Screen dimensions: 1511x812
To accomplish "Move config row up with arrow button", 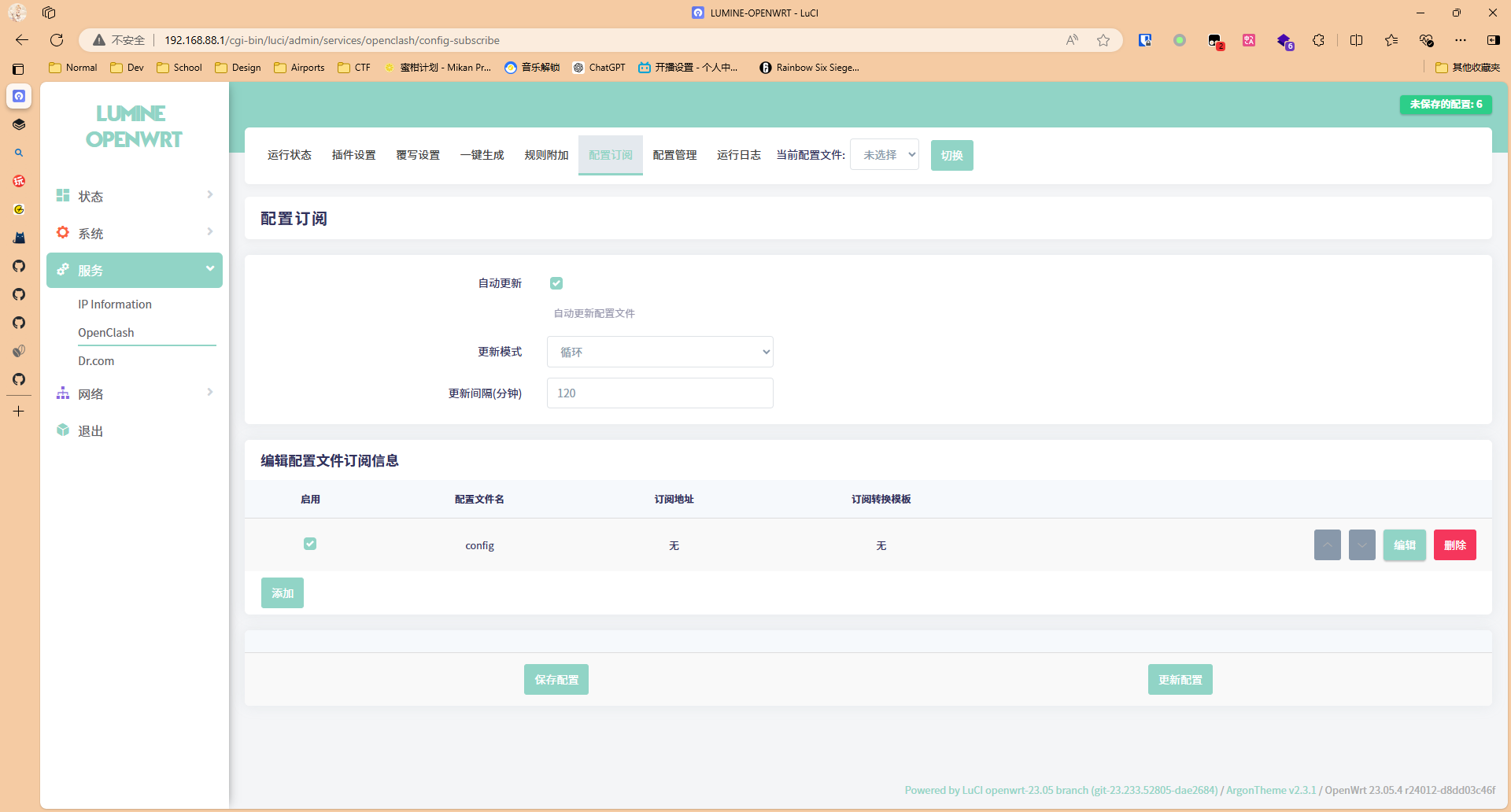I will point(1327,545).
